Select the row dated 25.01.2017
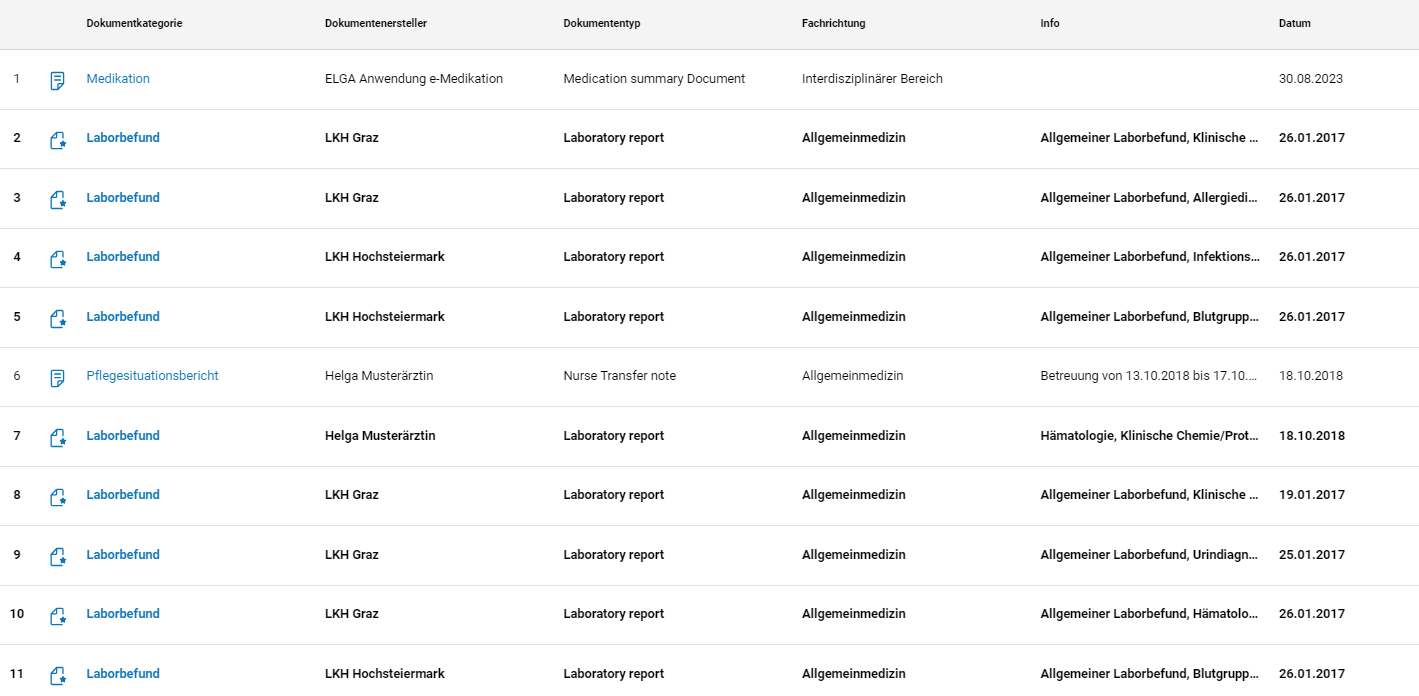The width and height of the screenshot is (1419, 696). (x=709, y=555)
